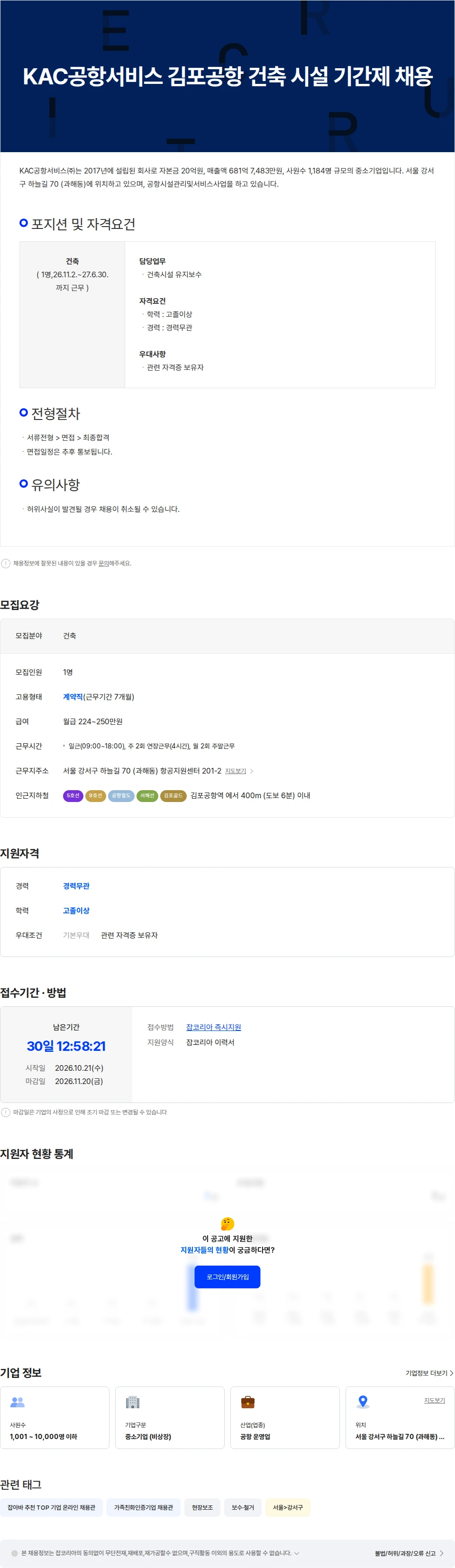Select the 보수·철거 tag
455x1568 pixels.
click(x=243, y=1507)
